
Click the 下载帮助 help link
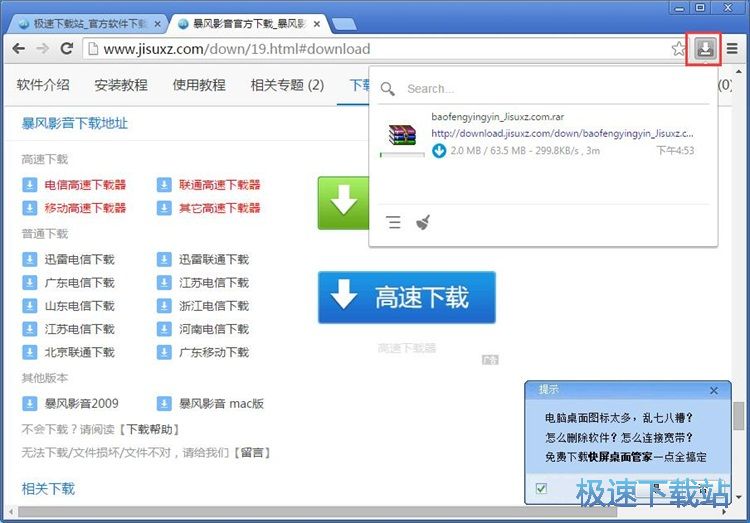click(151, 429)
